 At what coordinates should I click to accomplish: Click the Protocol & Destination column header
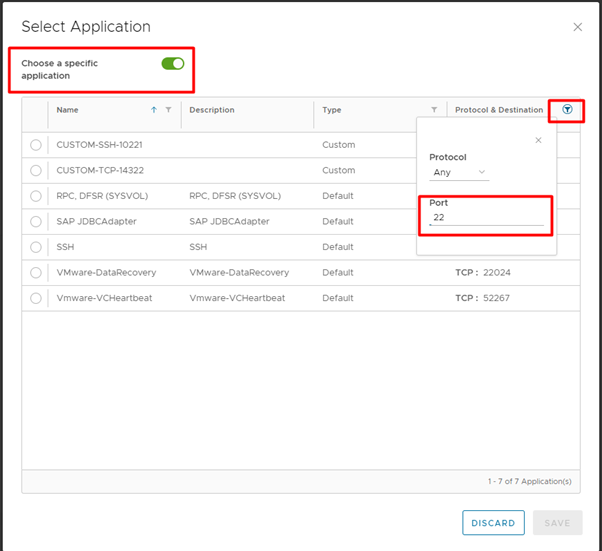click(x=499, y=110)
